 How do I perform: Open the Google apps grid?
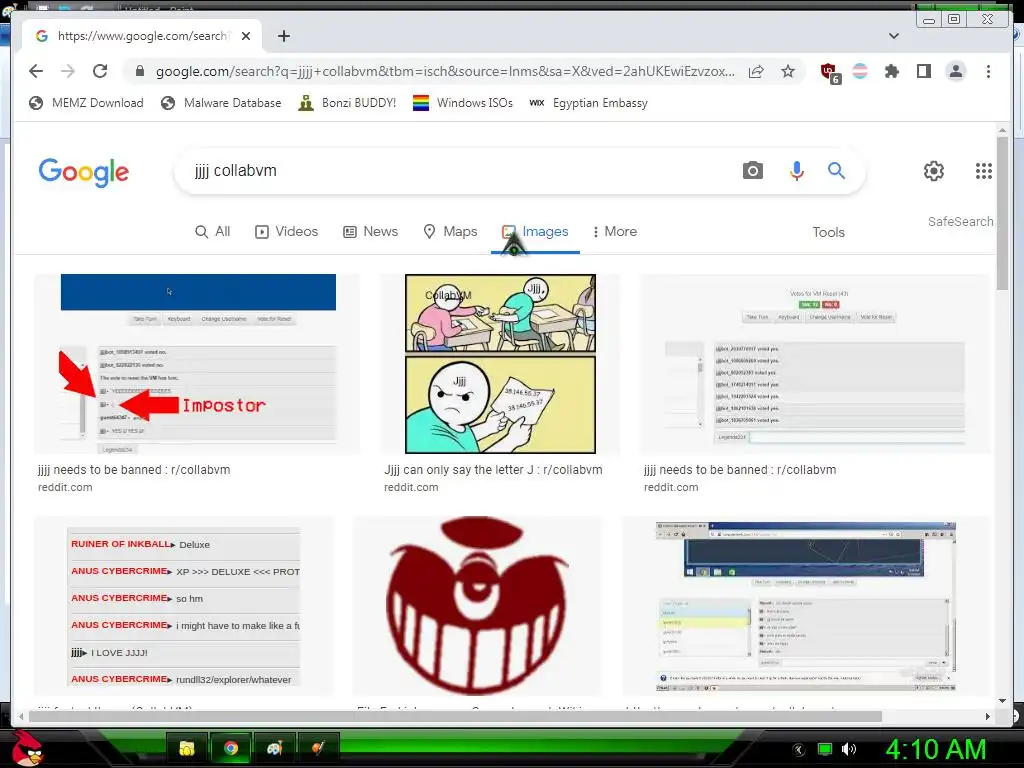pos(984,170)
